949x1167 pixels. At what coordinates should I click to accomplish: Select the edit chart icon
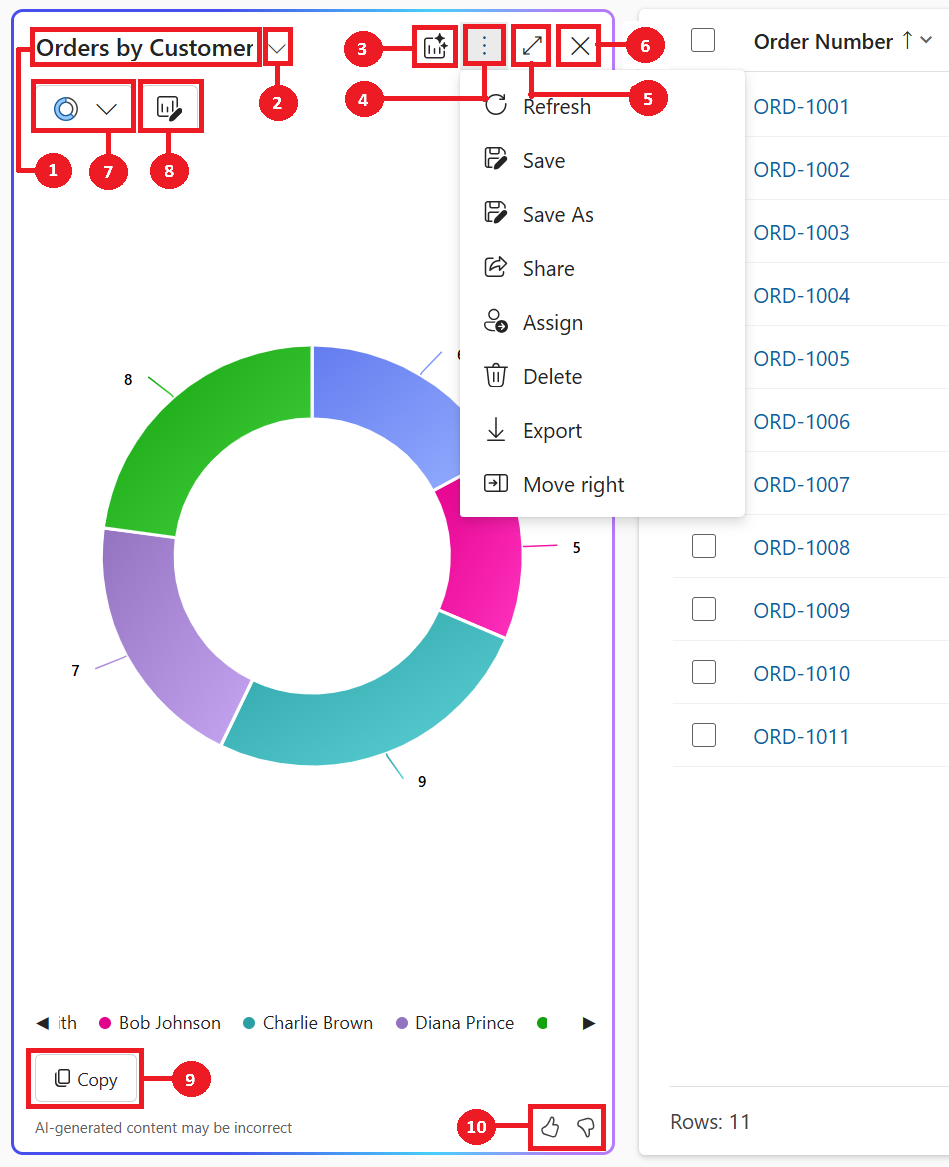click(170, 105)
